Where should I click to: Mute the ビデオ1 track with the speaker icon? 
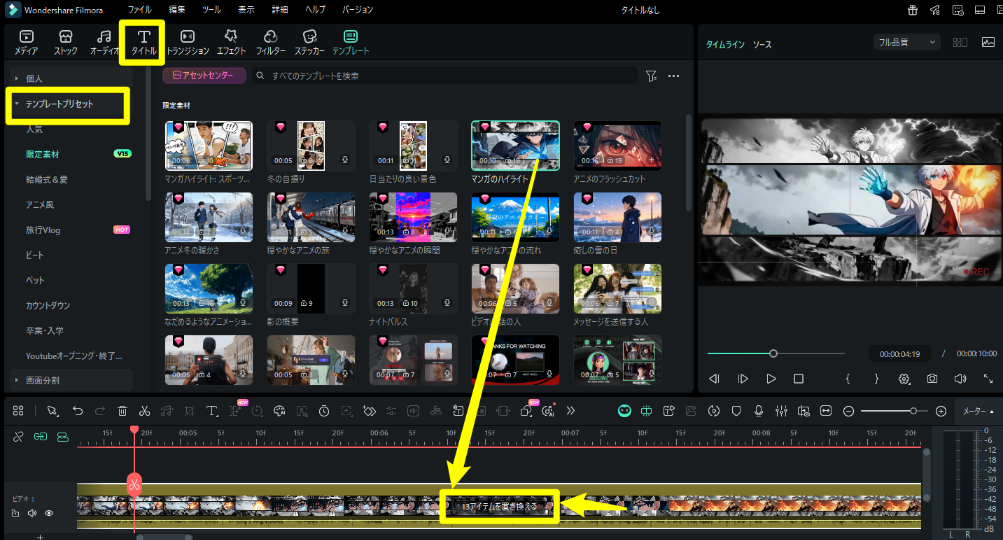click(32, 513)
